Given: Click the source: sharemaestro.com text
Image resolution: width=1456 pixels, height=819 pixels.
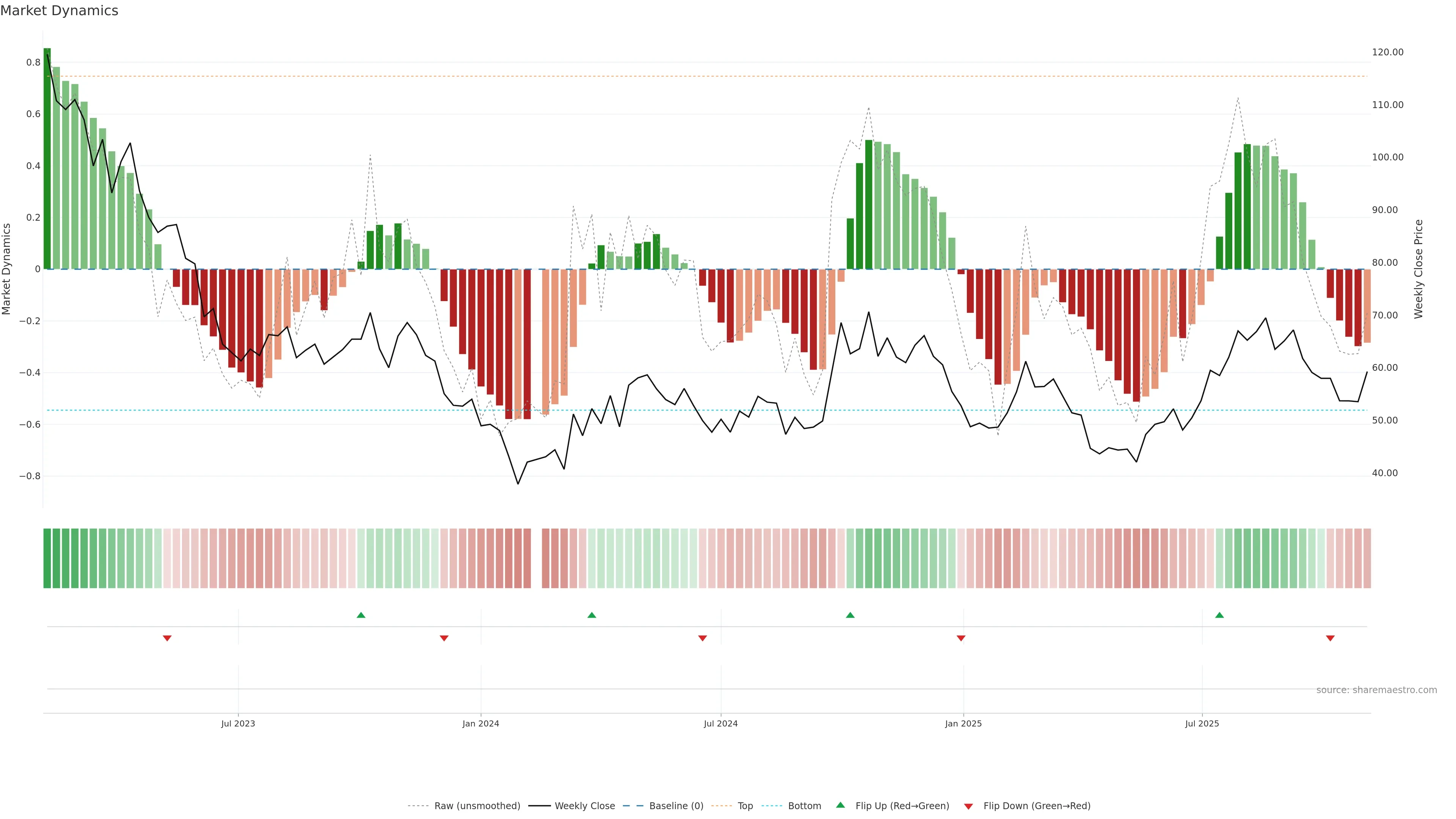Looking at the screenshot, I should (1376, 690).
